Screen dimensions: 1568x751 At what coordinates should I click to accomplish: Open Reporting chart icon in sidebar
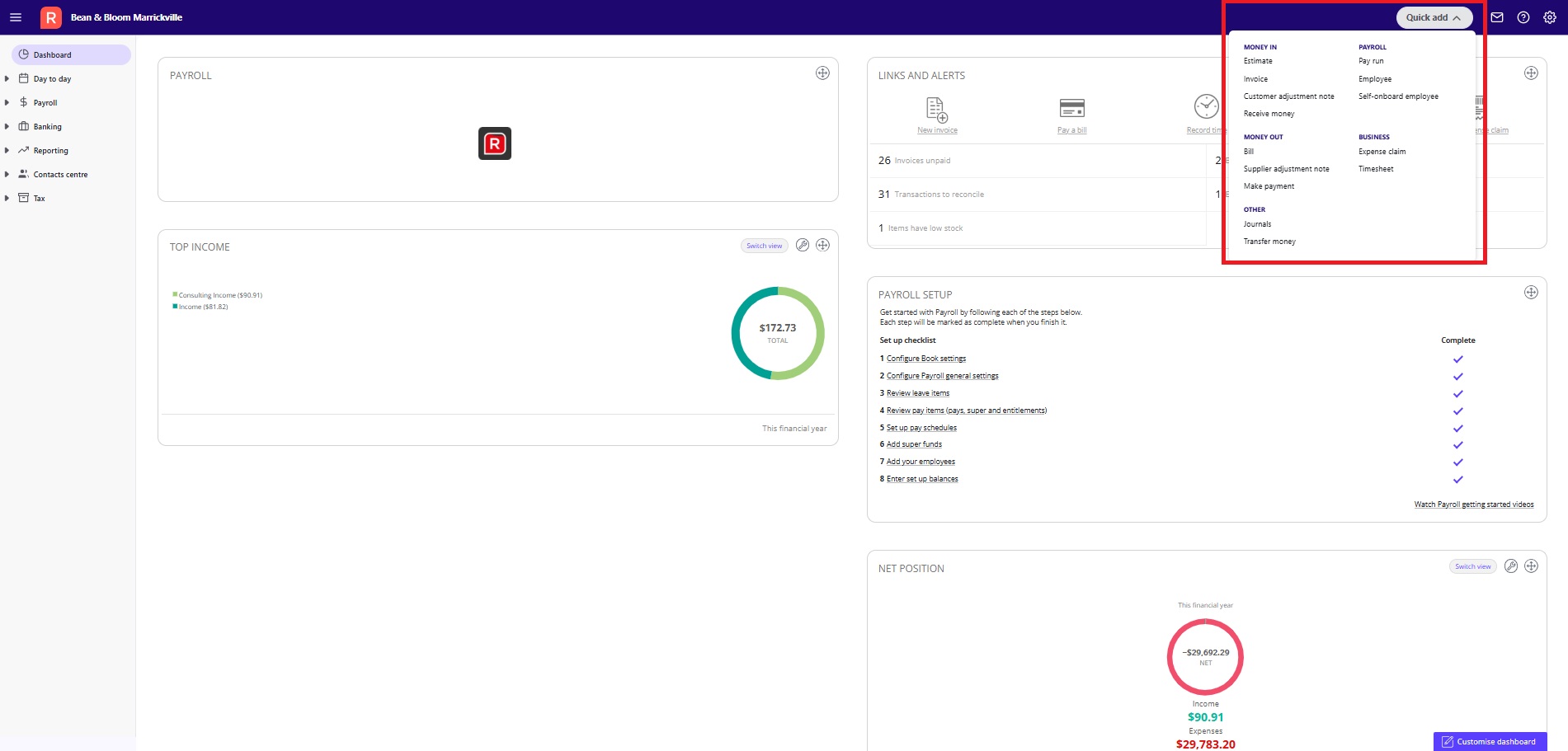click(24, 151)
